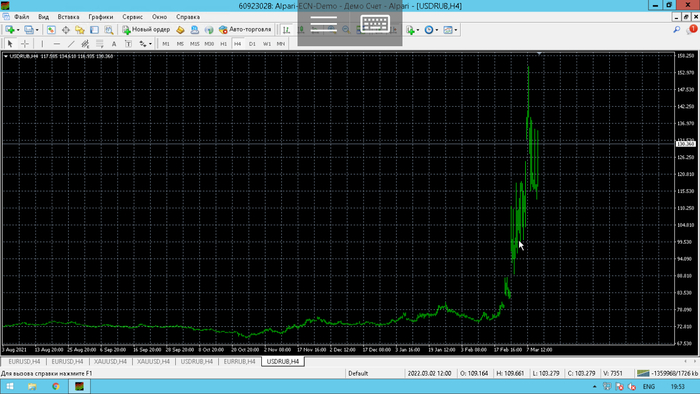The image size is (700, 394).
Task: Switch to the EURRUB,H4 chart tab
Action: [239, 361]
